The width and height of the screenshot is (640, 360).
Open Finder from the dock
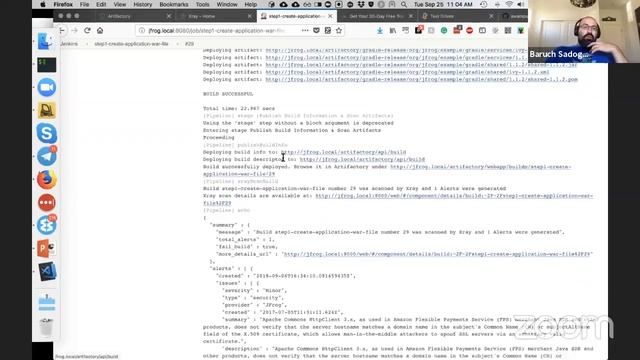45,42
